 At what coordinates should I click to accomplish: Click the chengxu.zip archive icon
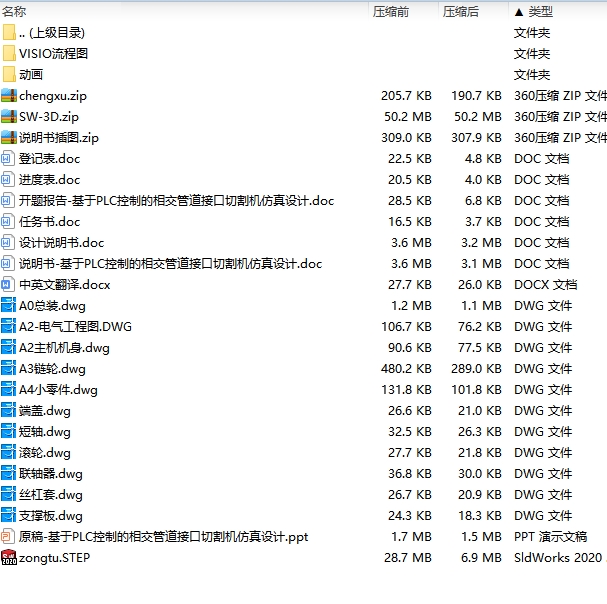9,96
